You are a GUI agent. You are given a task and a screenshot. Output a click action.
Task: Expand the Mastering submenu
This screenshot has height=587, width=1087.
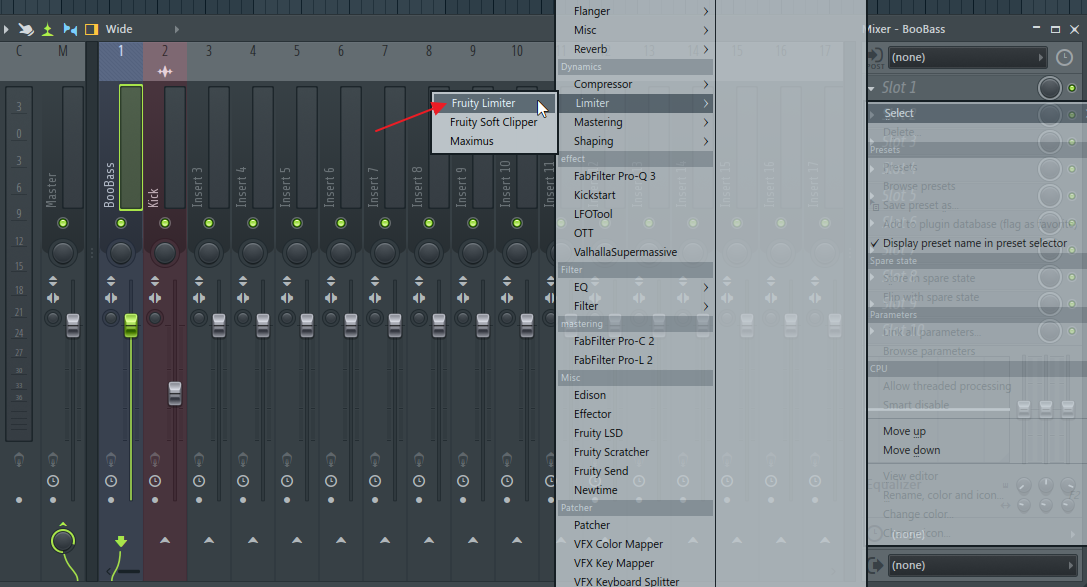636,122
